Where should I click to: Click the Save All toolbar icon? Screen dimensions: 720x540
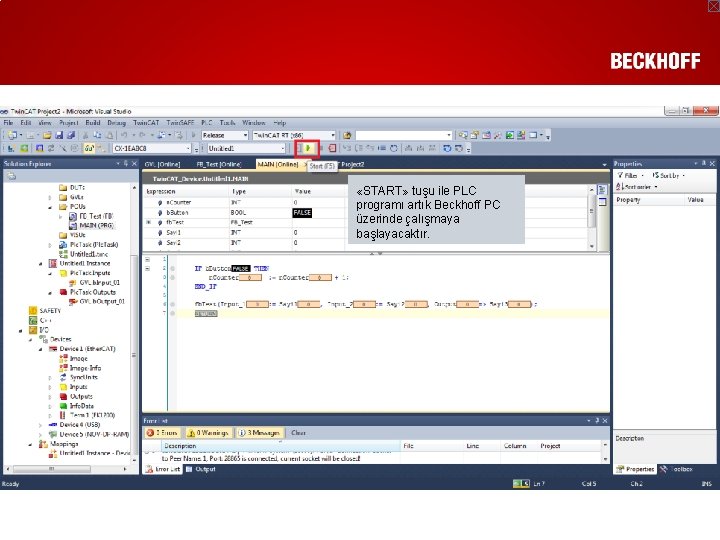[71, 135]
